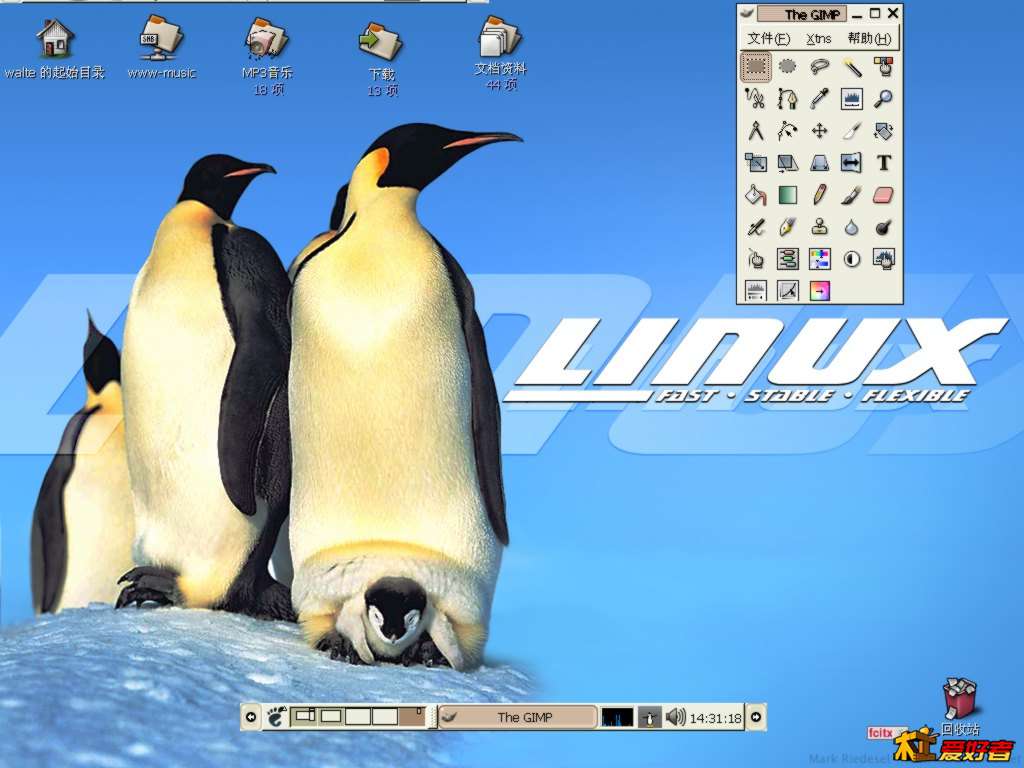Image resolution: width=1024 pixels, height=768 pixels.
Task: Pick the Bucket Fill tool
Action: 756,195
